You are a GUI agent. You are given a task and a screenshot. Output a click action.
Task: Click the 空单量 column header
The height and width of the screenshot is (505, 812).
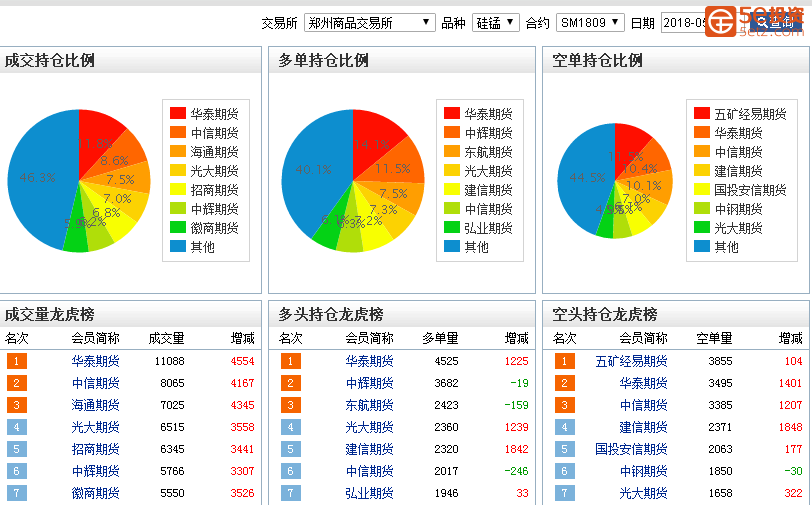714,339
